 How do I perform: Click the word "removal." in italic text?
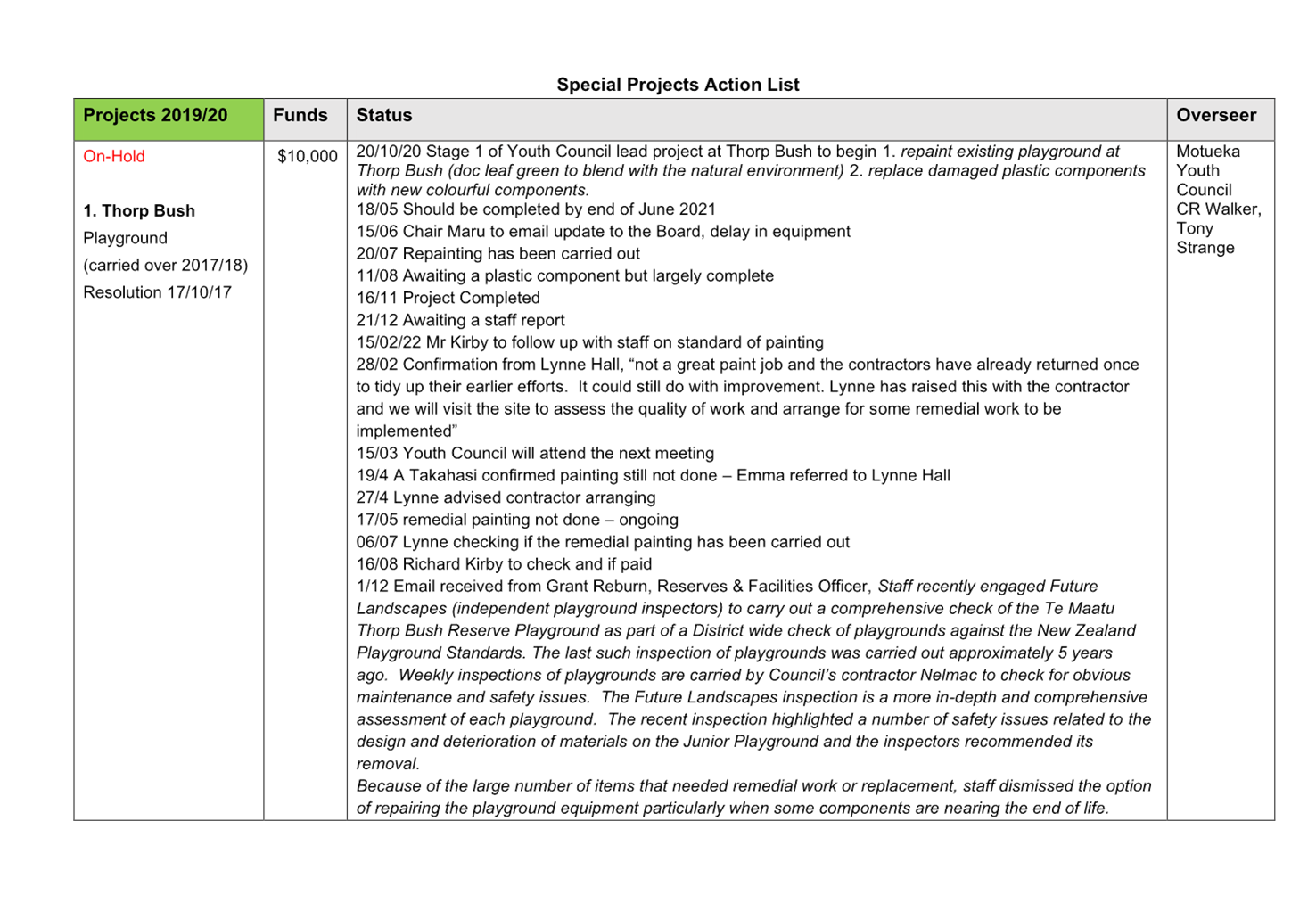click(x=388, y=764)
